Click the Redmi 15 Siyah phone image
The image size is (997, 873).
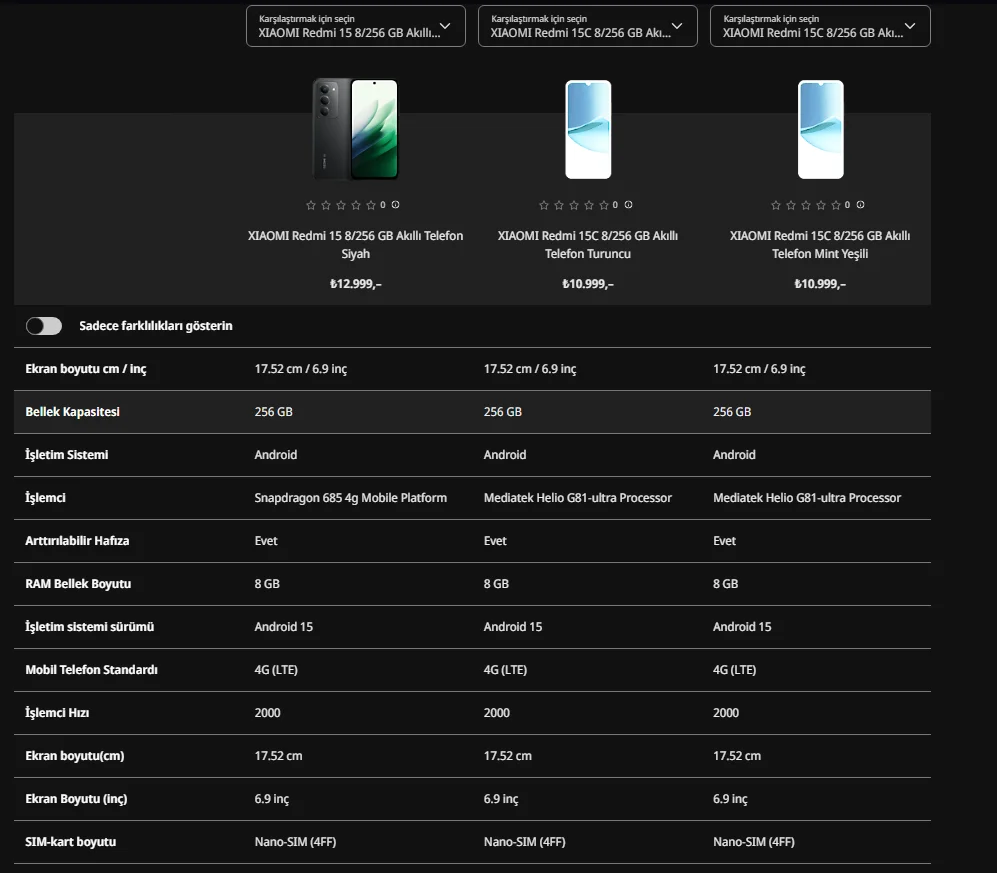[355, 129]
